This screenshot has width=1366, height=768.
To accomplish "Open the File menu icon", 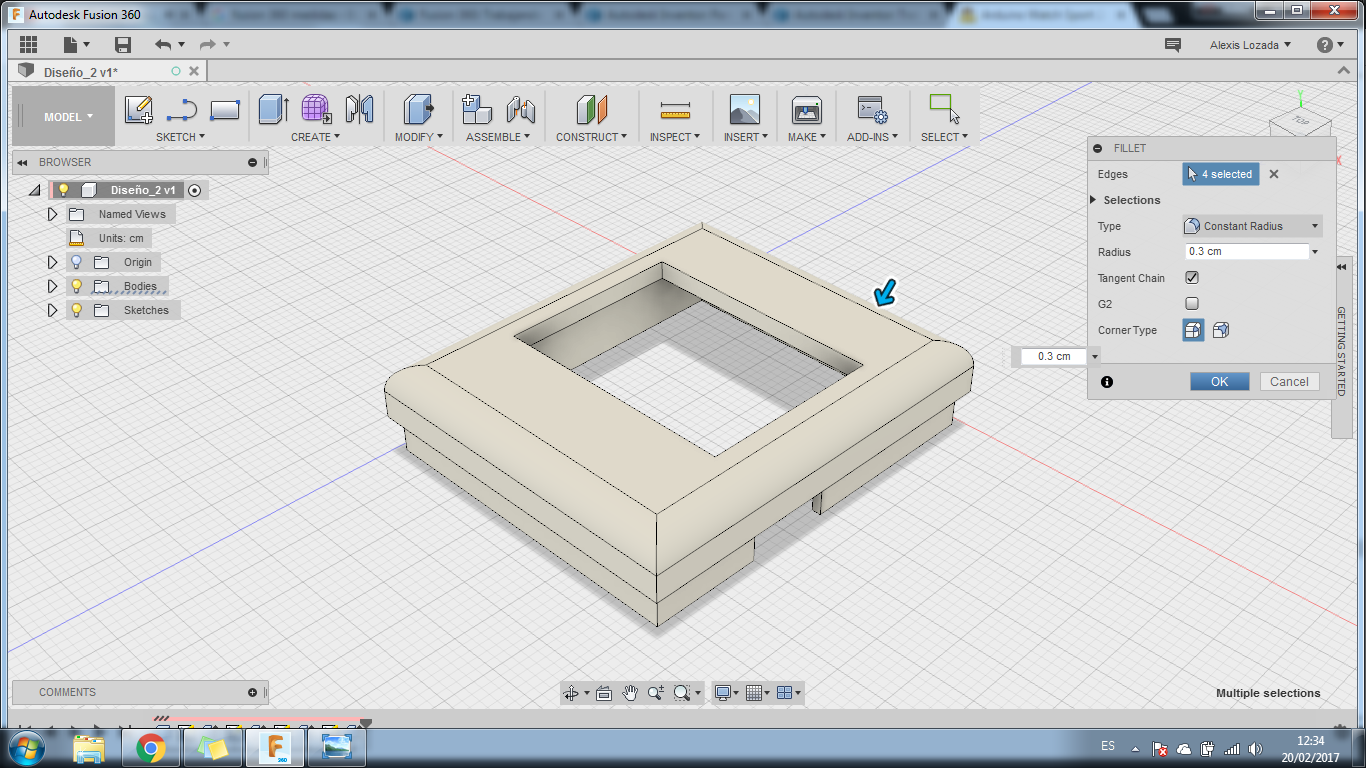I will (x=75, y=45).
